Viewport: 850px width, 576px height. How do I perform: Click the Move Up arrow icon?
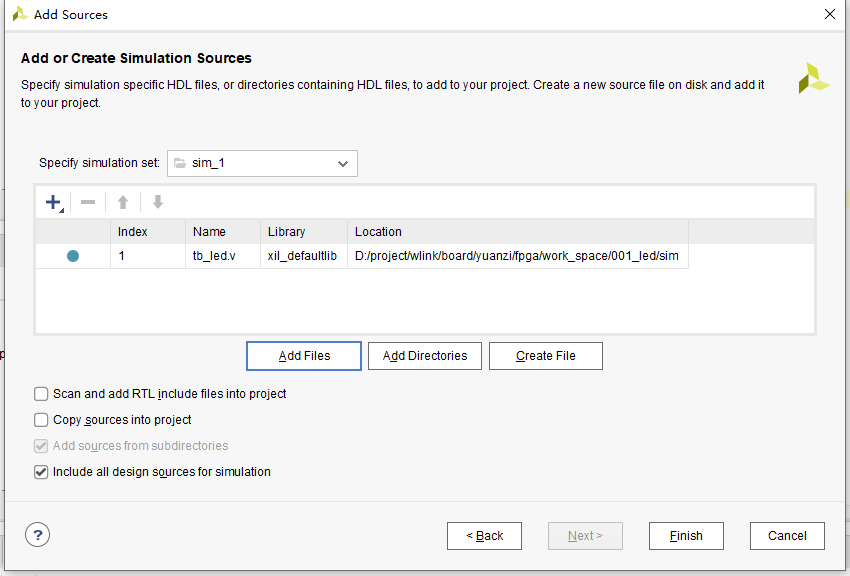click(123, 202)
